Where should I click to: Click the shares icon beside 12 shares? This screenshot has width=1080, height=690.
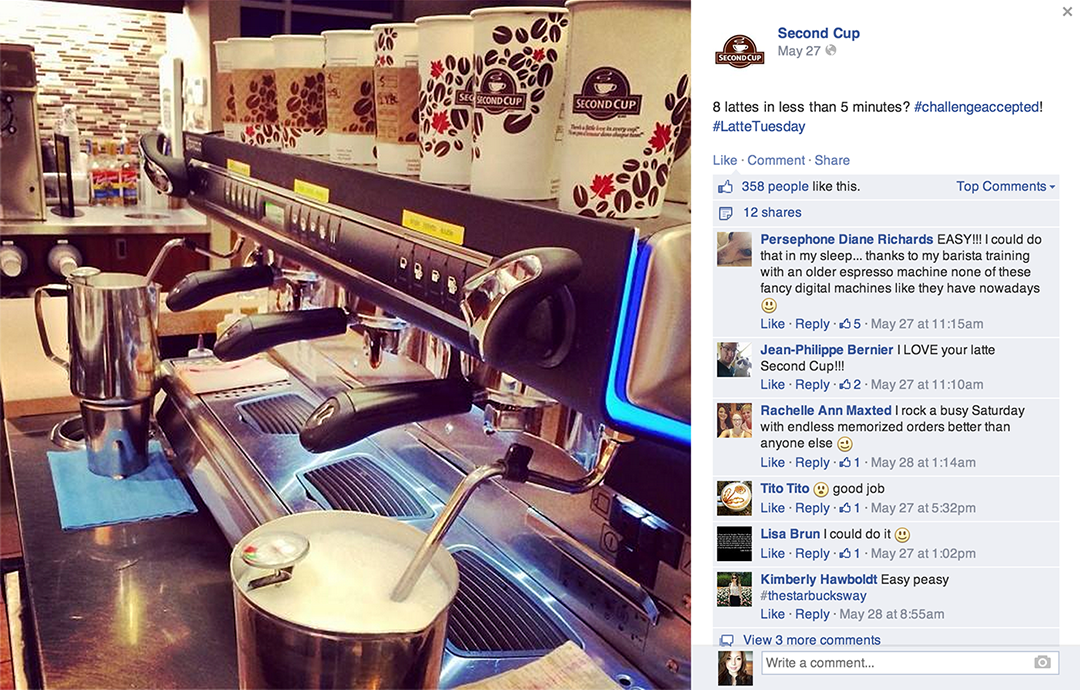(725, 213)
